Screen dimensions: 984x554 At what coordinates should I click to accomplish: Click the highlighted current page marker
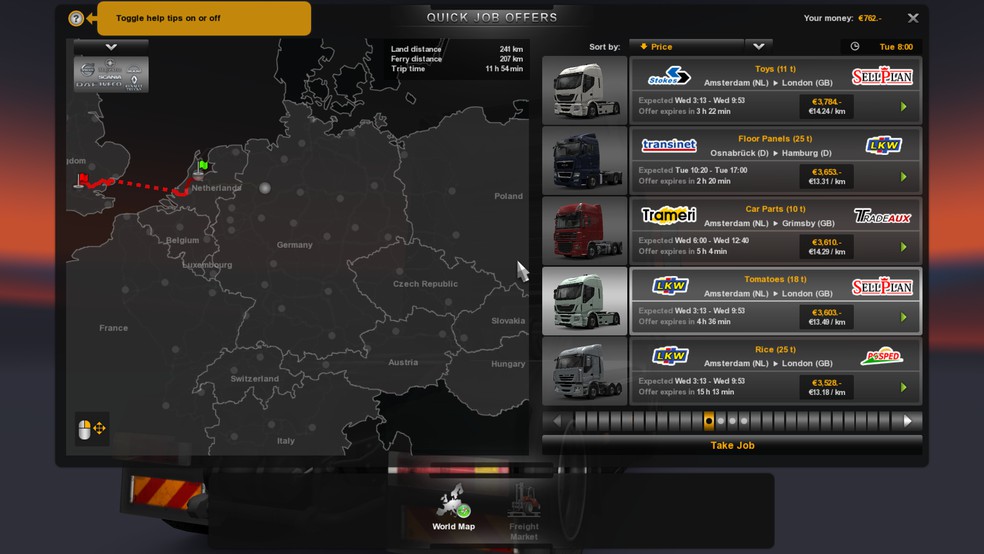click(x=709, y=421)
